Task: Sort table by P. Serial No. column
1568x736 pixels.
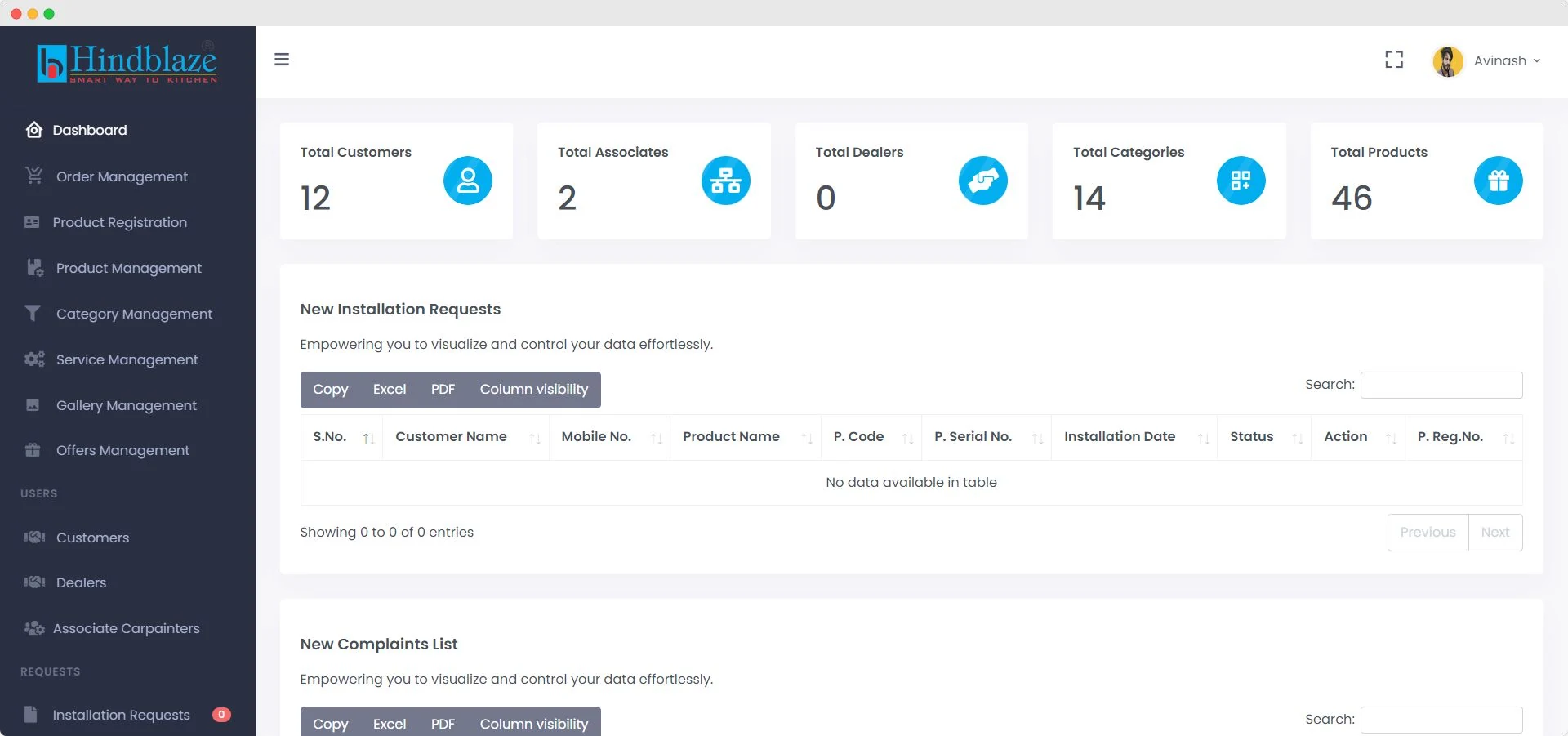Action: pyautogui.click(x=987, y=437)
